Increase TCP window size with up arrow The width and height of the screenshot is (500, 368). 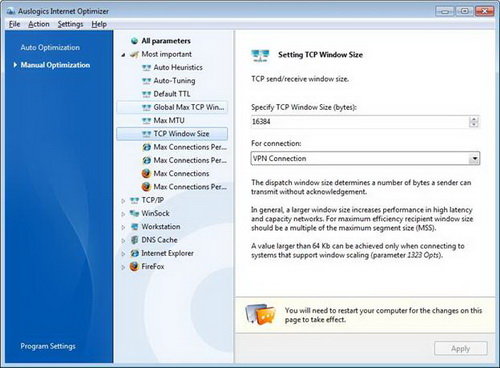click(474, 119)
